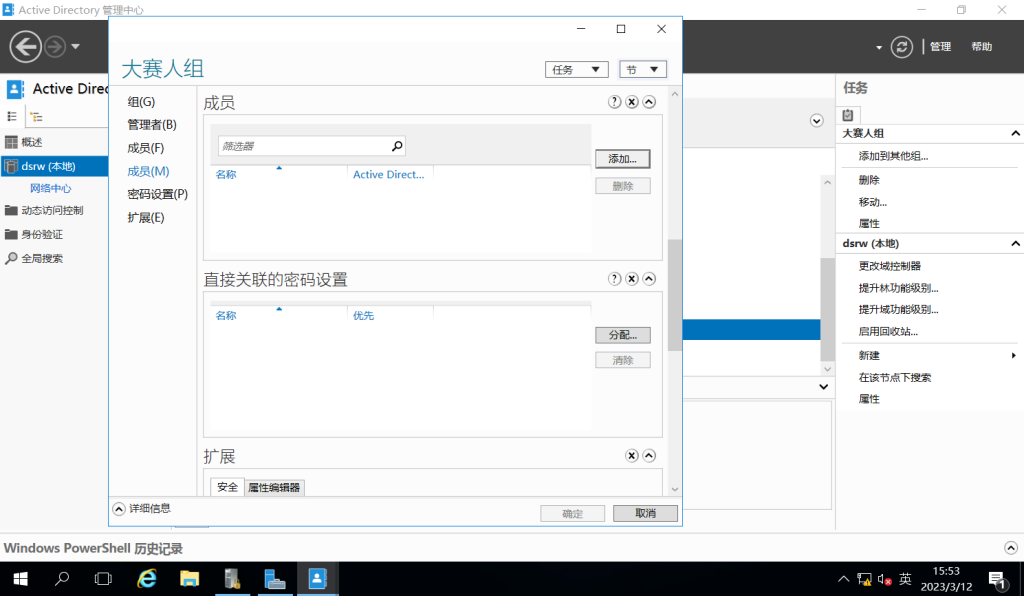Jump to 成员(M) section
The image size is (1024, 596).
[148, 171]
